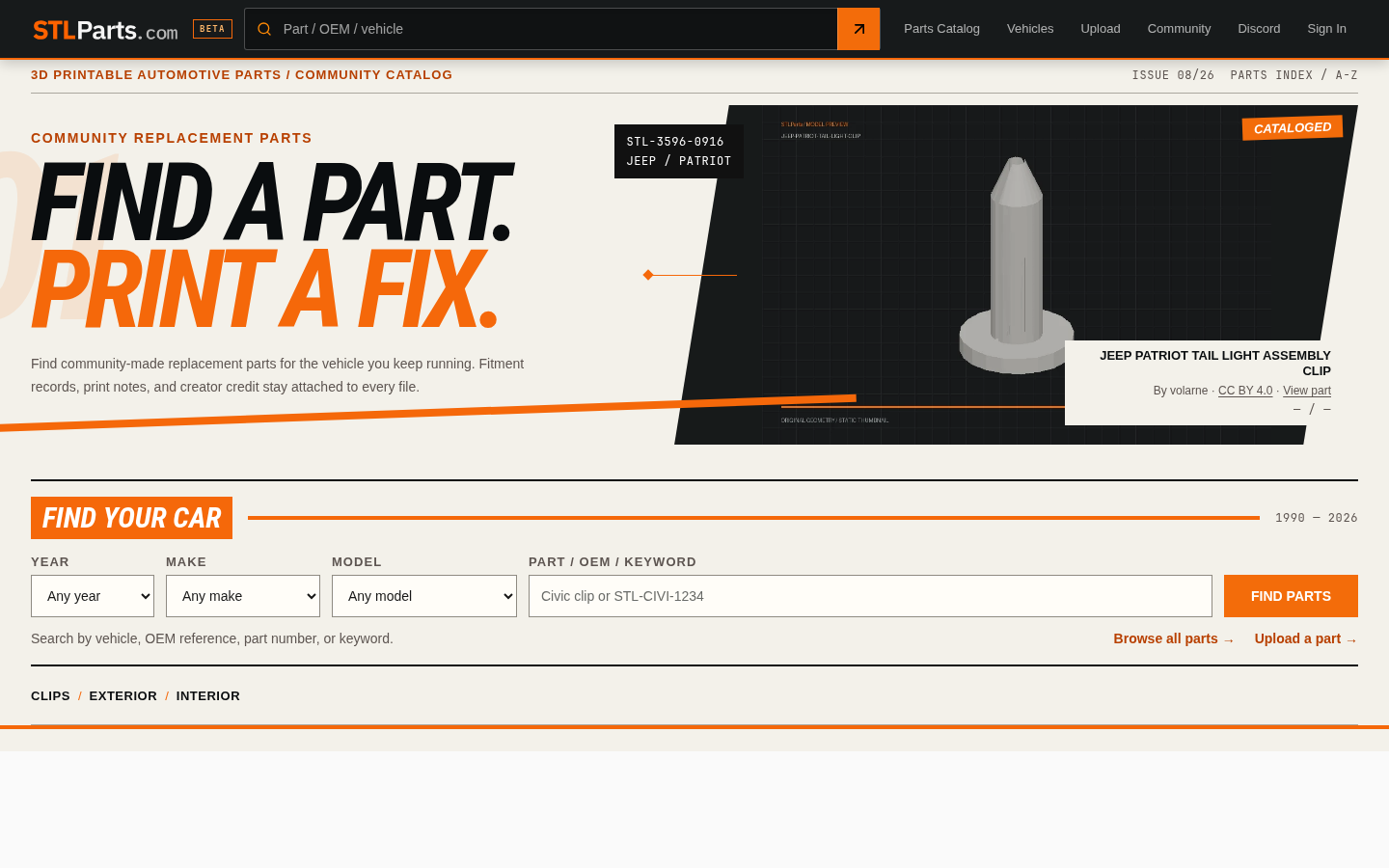
Task: Open the Year dropdown
Action: (x=93, y=596)
